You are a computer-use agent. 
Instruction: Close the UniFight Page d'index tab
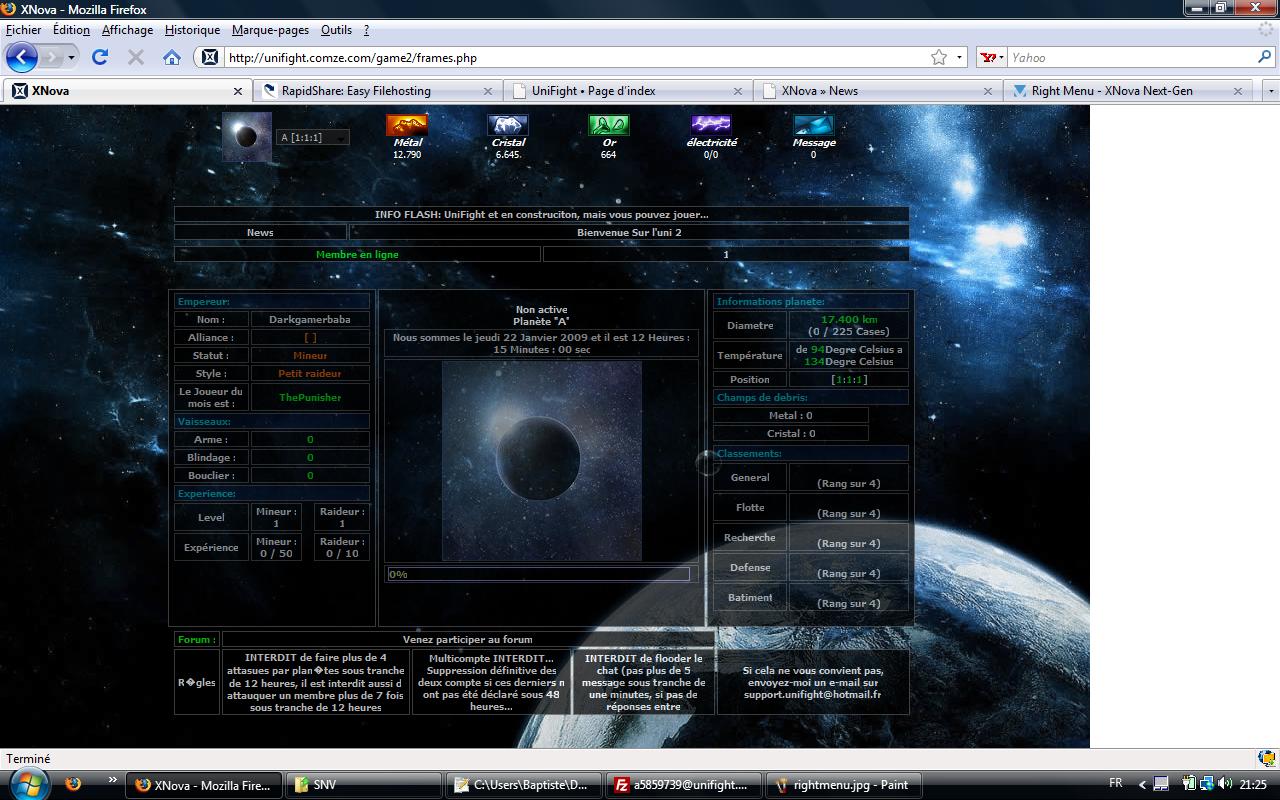coord(738,90)
